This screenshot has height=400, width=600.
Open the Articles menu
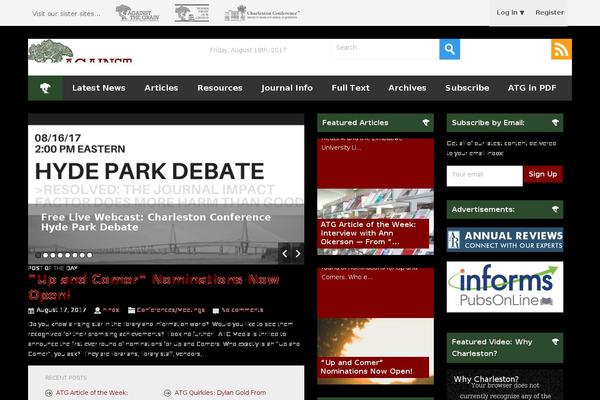click(x=161, y=88)
